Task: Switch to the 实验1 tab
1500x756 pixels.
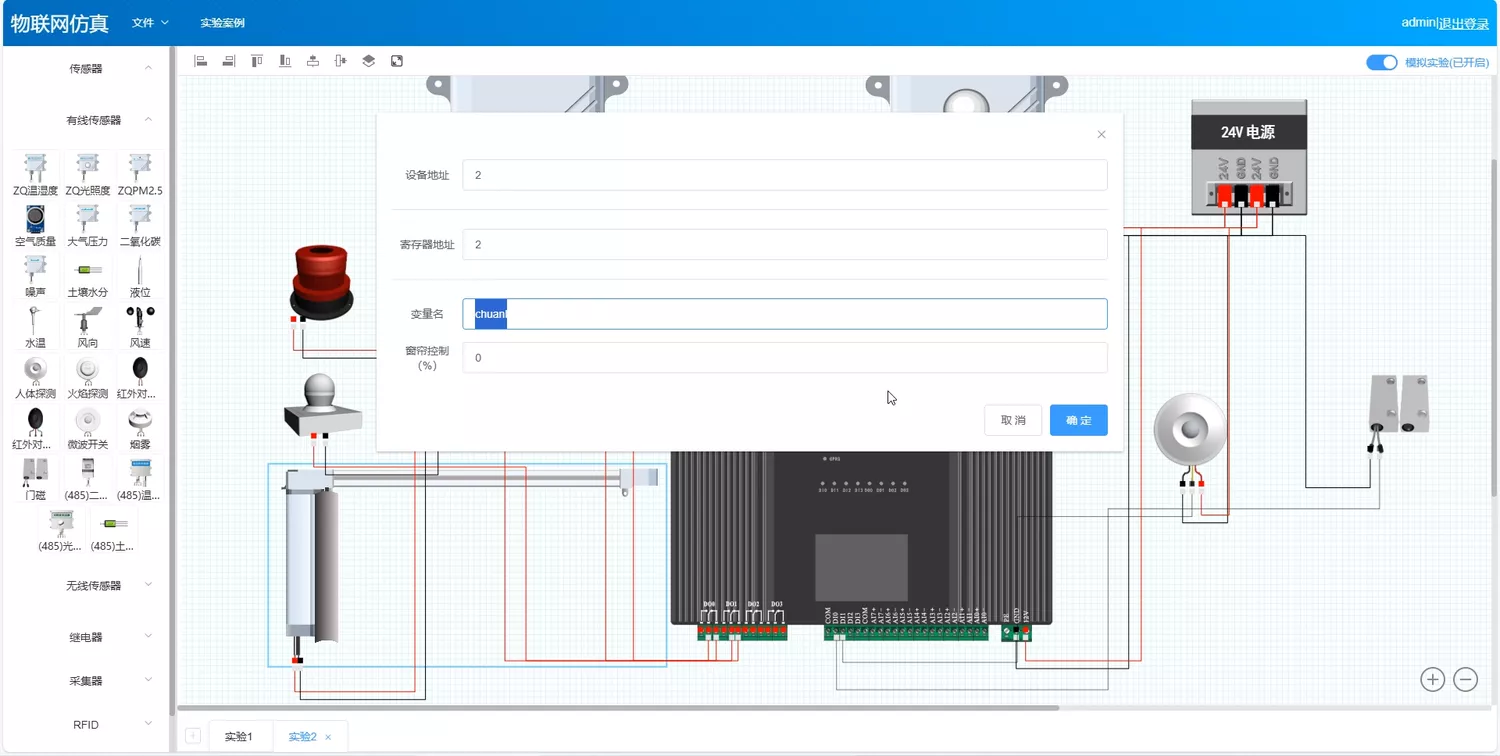Action: tap(238, 737)
